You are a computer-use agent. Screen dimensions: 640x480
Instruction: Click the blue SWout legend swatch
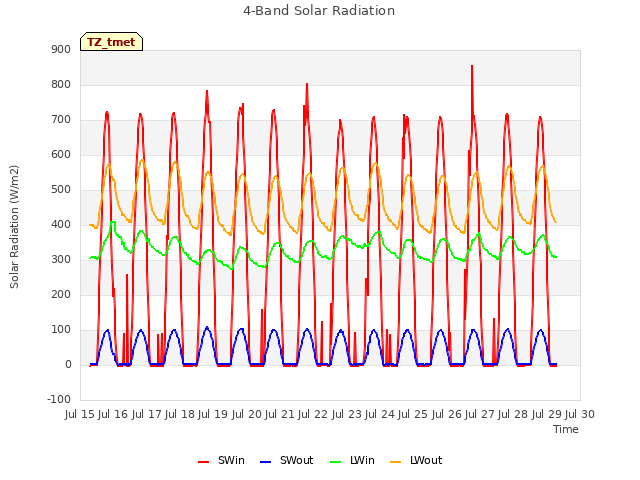point(265,462)
